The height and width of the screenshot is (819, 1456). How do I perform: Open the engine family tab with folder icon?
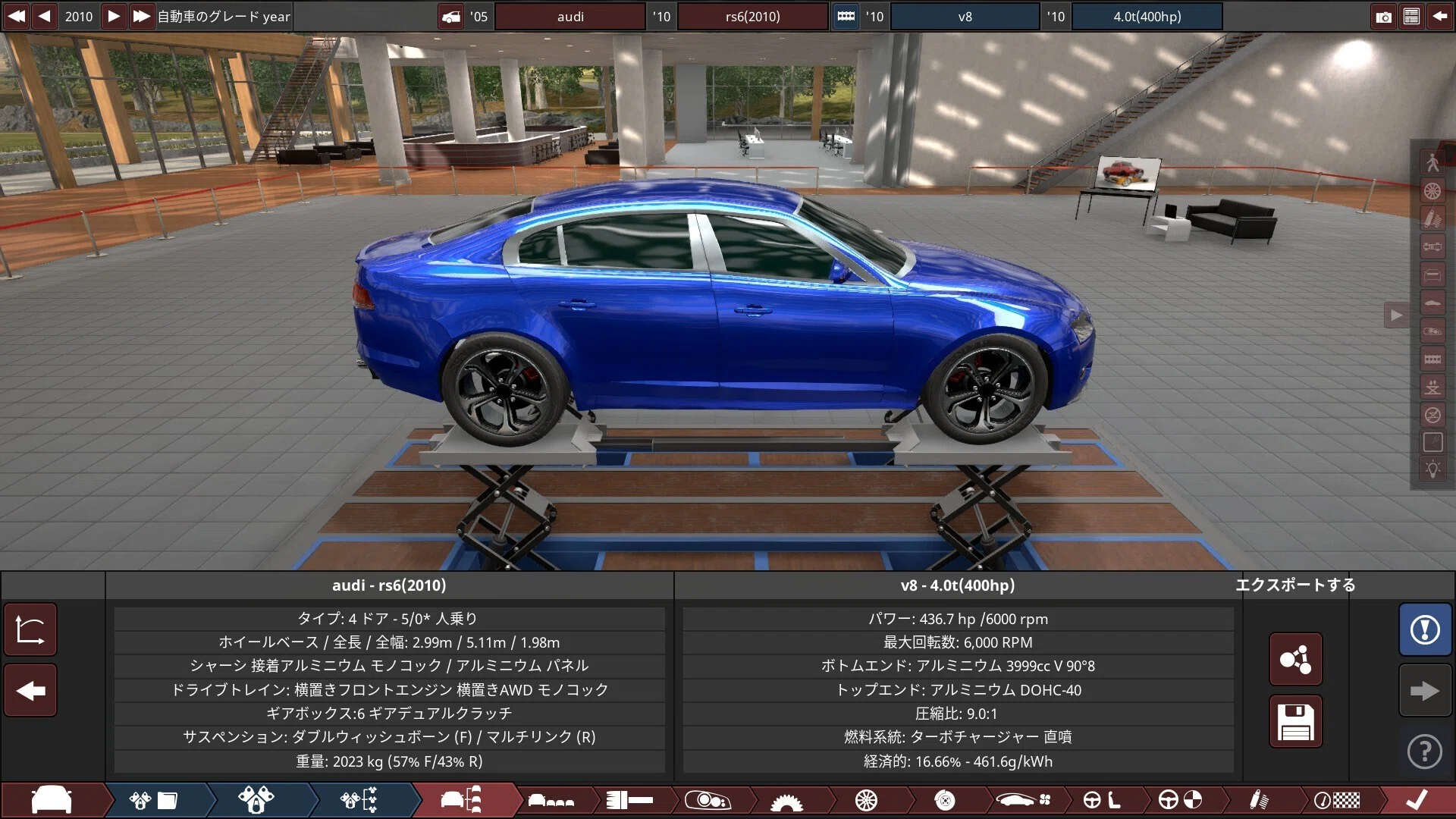pos(155,800)
